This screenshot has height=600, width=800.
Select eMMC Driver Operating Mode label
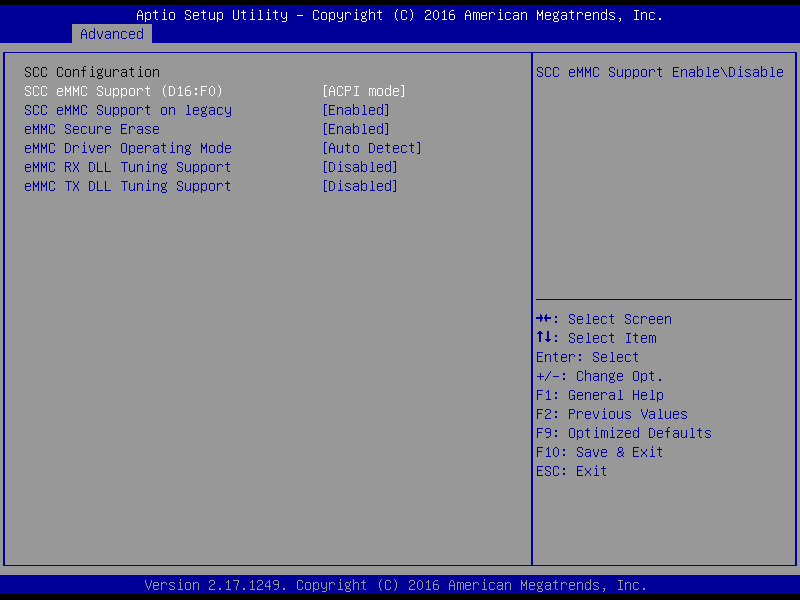point(128,148)
